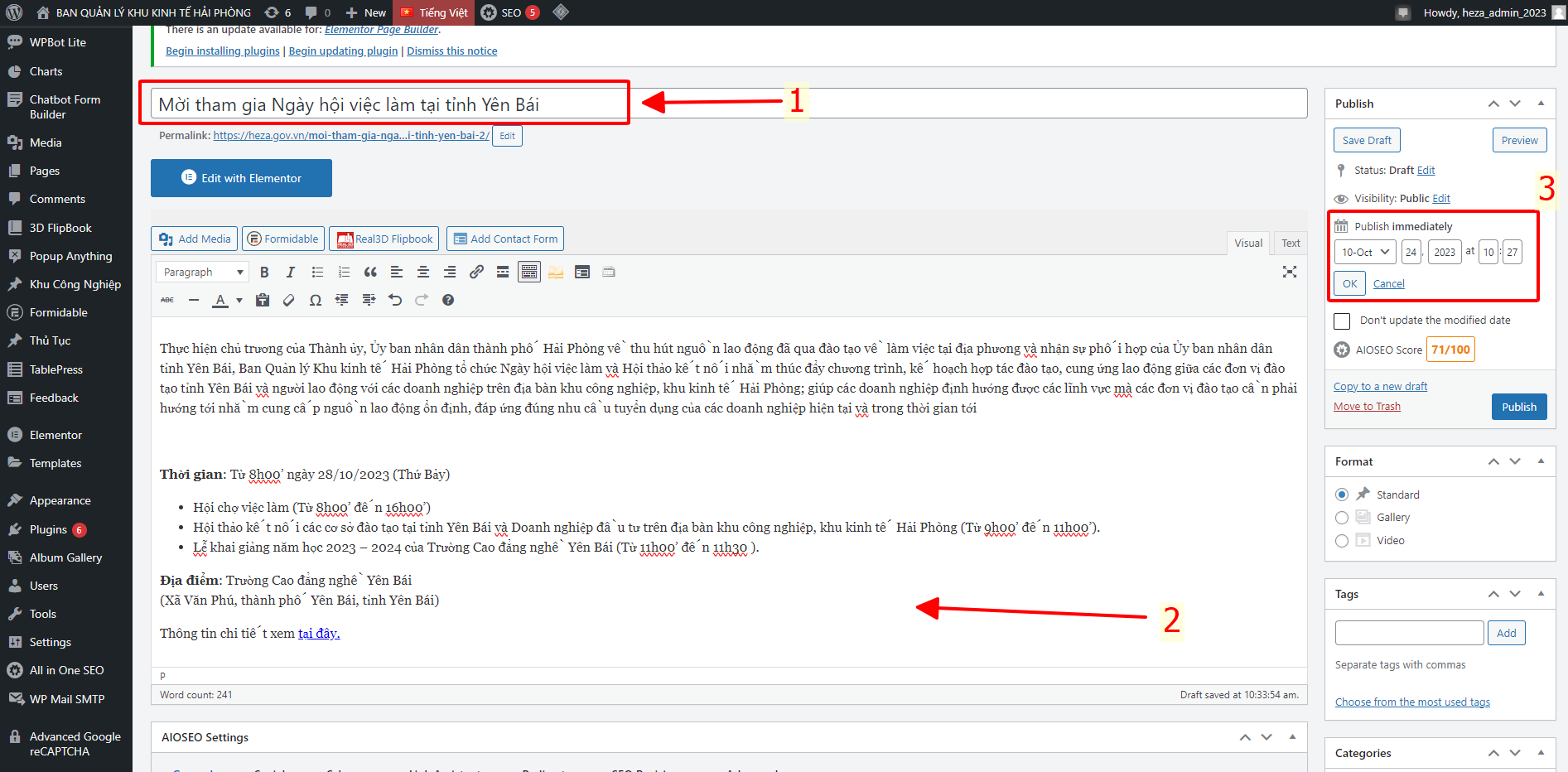This screenshot has height=772, width=1568.
Task: Open keyboard shortcuts help icon
Action: pyautogui.click(x=448, y=301)
